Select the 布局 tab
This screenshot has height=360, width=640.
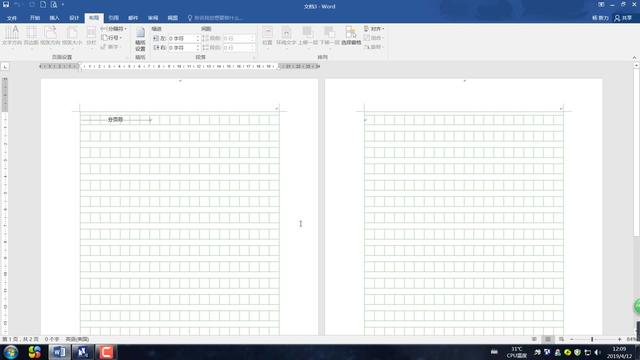click(94, 18)
